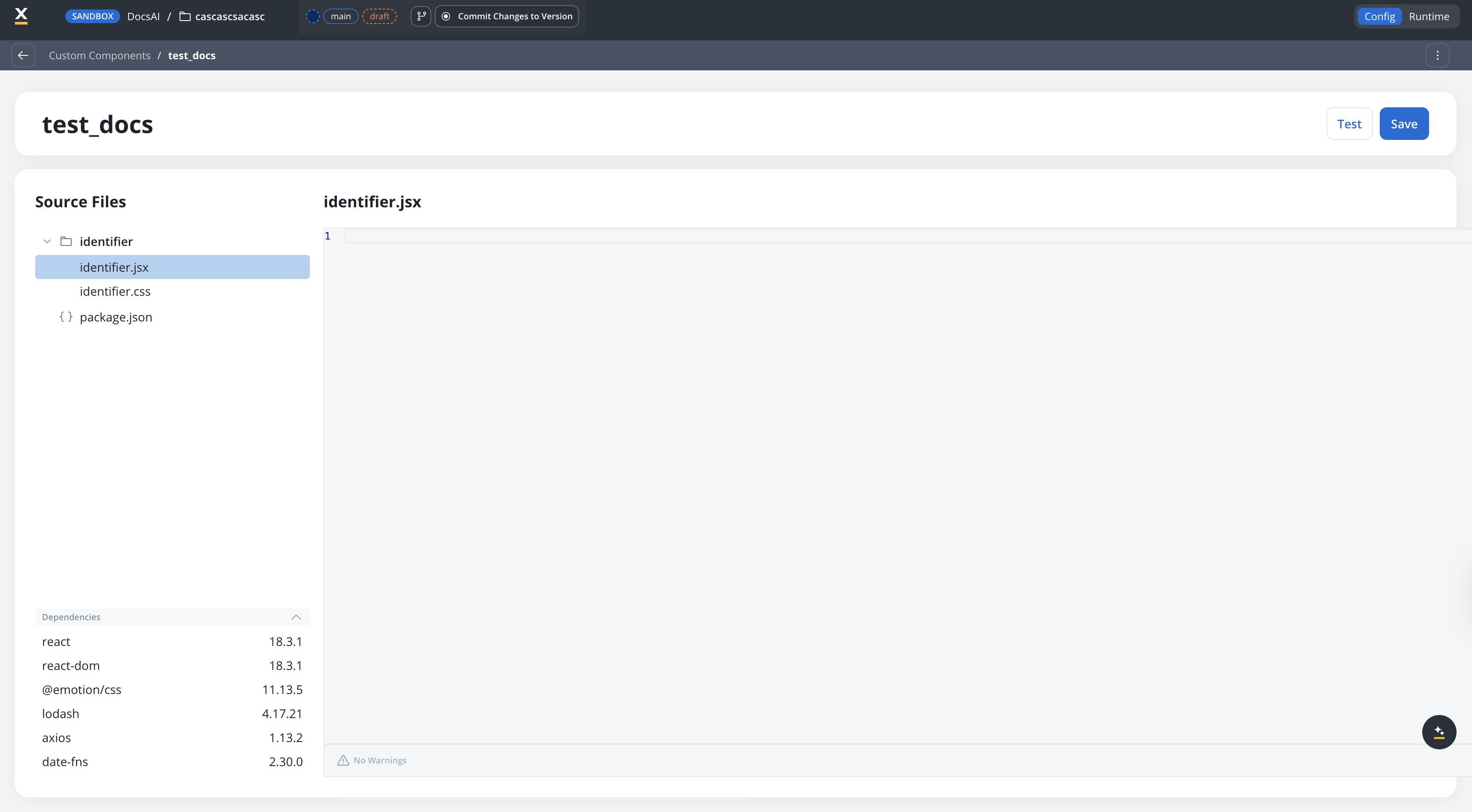Go to Custom Components breadcrumb
Viewport: 1472px width, 812px height.
coord(100,55)
